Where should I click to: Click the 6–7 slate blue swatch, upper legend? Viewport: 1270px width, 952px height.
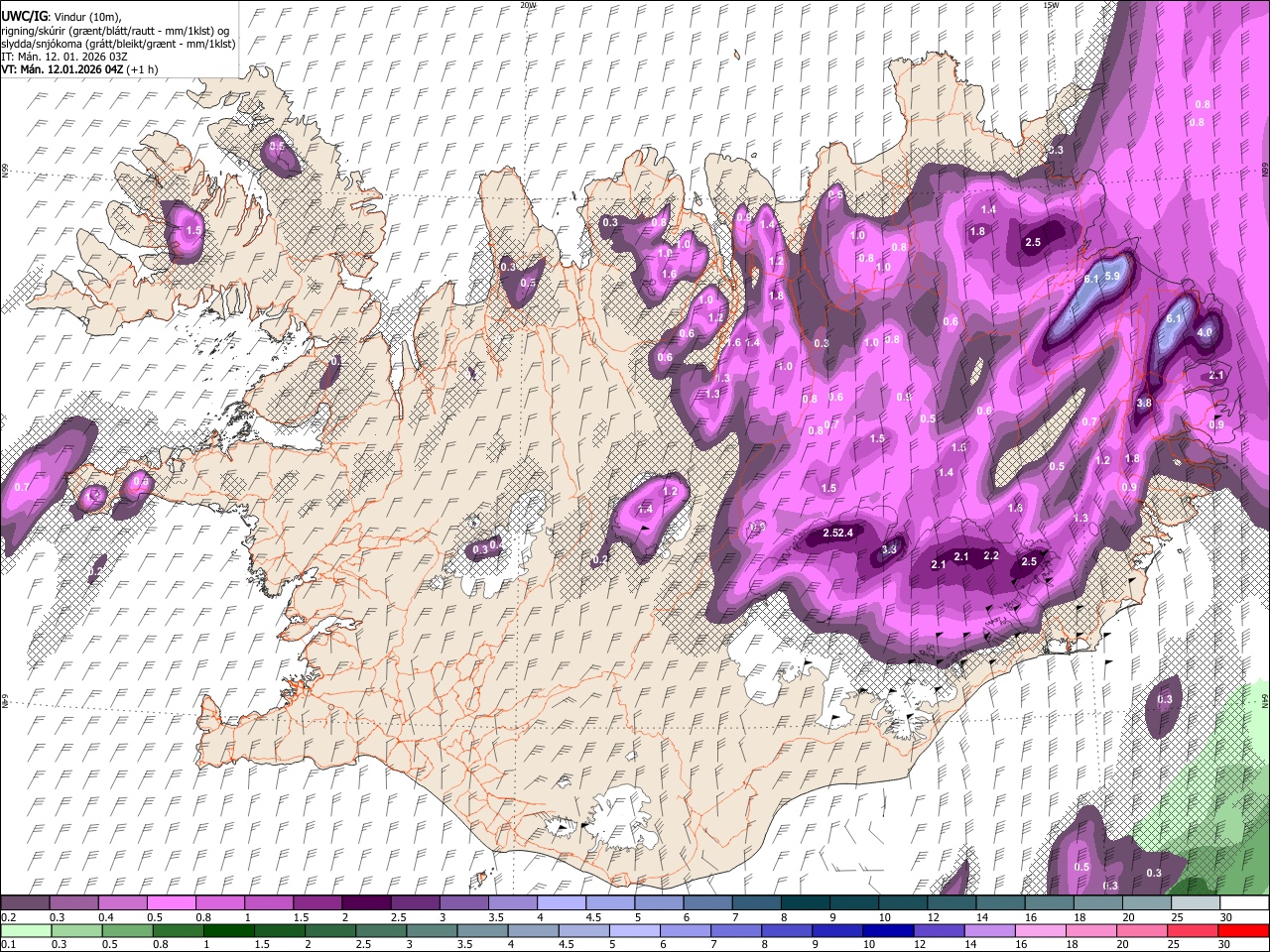coord(706,903)
